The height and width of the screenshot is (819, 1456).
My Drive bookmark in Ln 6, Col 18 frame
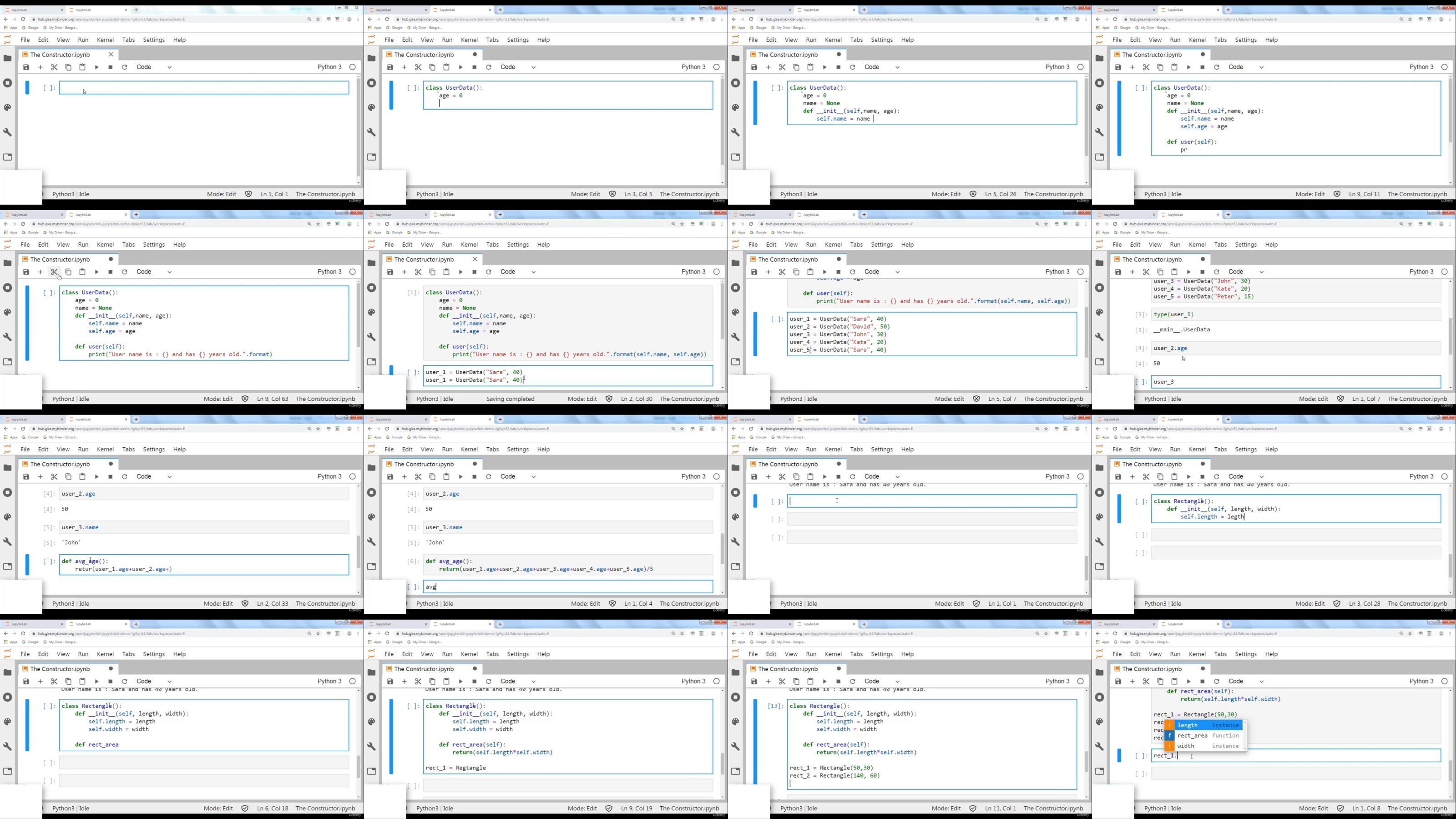click(x=61, y=642)
